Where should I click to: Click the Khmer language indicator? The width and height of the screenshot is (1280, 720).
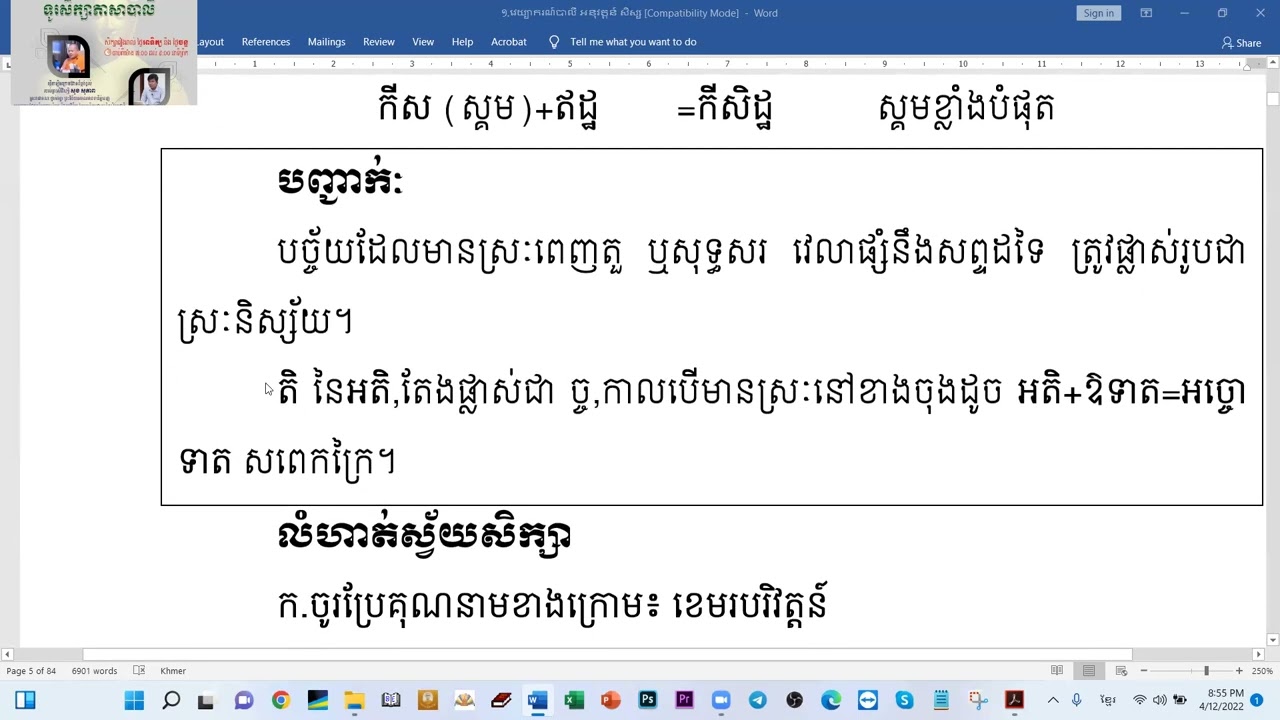173,671
